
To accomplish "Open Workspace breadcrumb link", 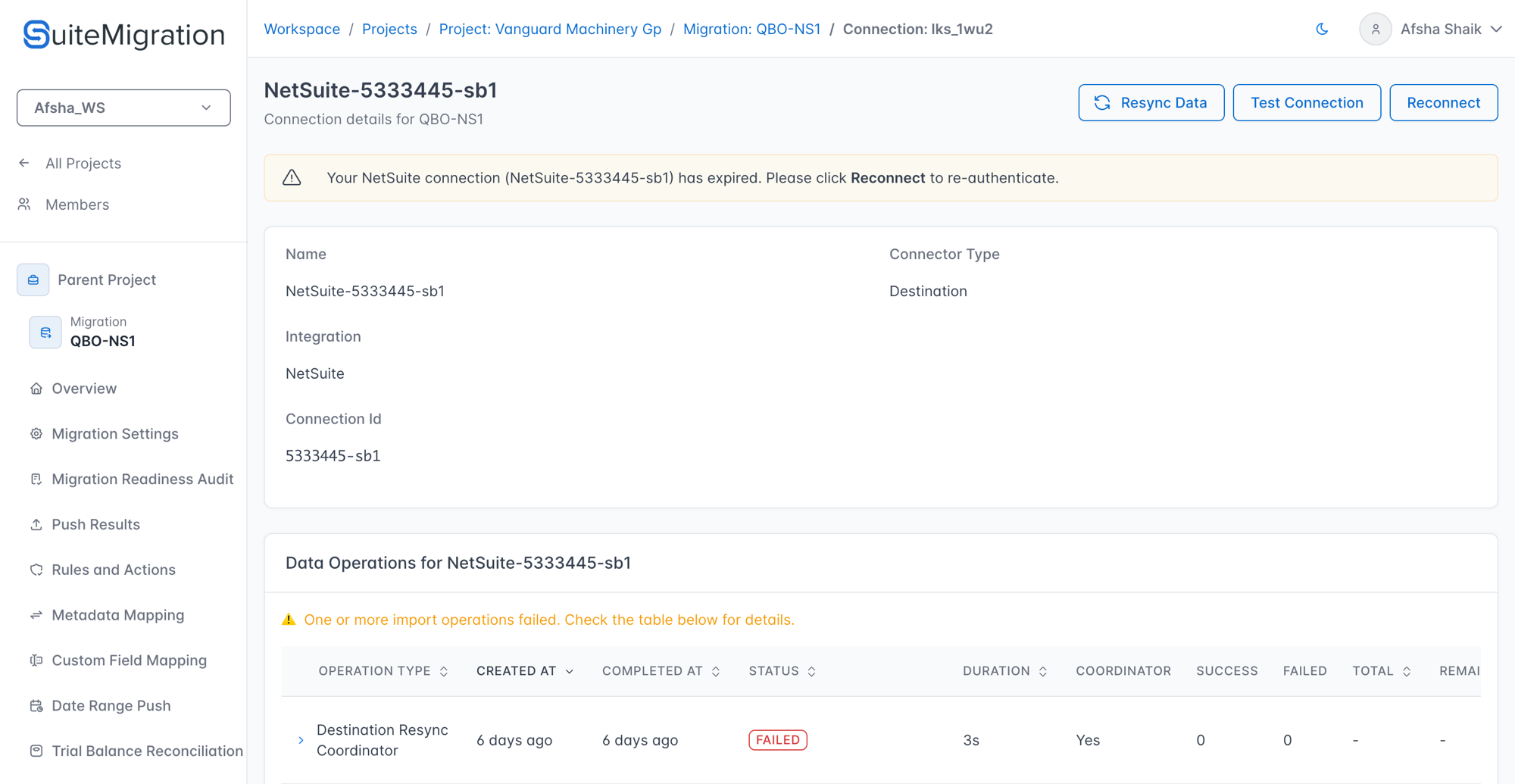I will pos(302,29).
